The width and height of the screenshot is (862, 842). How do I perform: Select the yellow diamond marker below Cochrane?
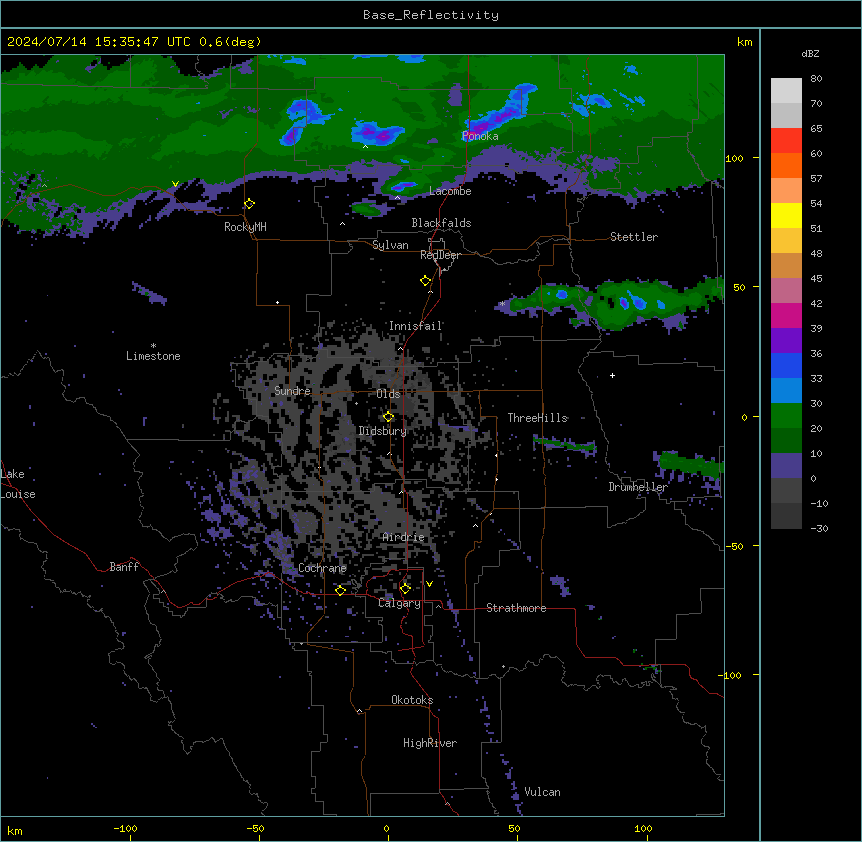coord(340,590)
